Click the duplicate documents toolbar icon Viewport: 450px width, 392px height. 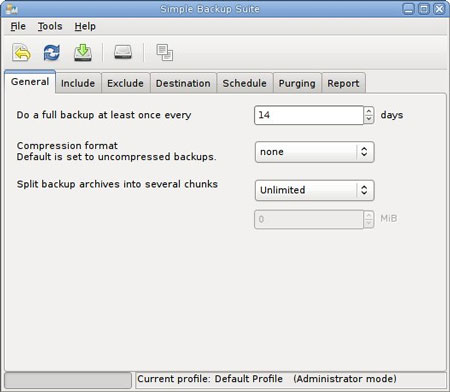pyautogui.click(x=165, y=52)
